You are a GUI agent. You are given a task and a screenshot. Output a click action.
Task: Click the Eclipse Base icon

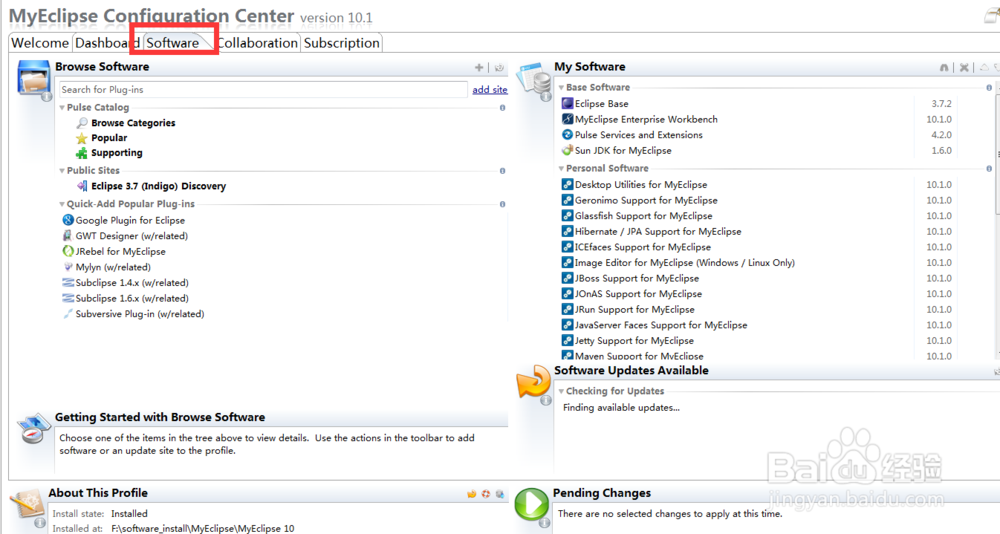(x=567, y=103)
